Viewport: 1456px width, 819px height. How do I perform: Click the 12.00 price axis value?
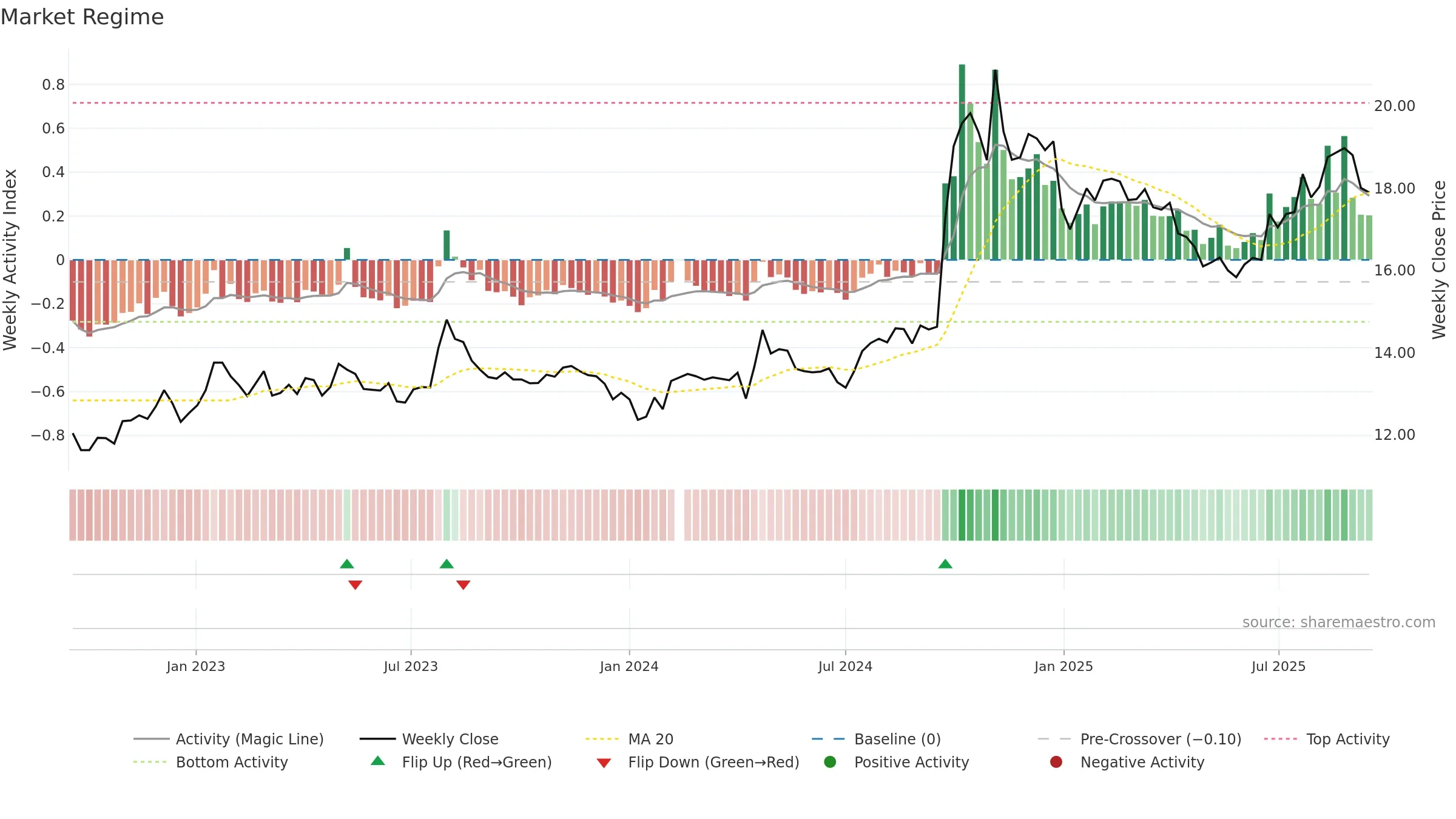coord(1395,435)
